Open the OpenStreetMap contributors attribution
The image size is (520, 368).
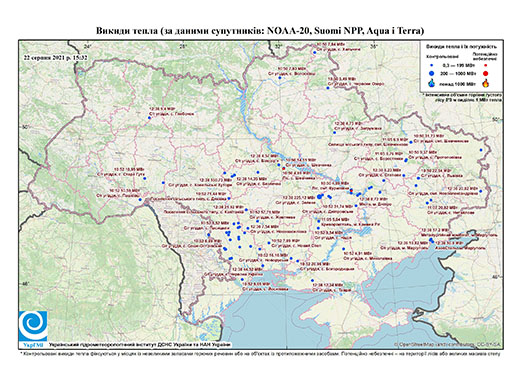coord(448,344)
